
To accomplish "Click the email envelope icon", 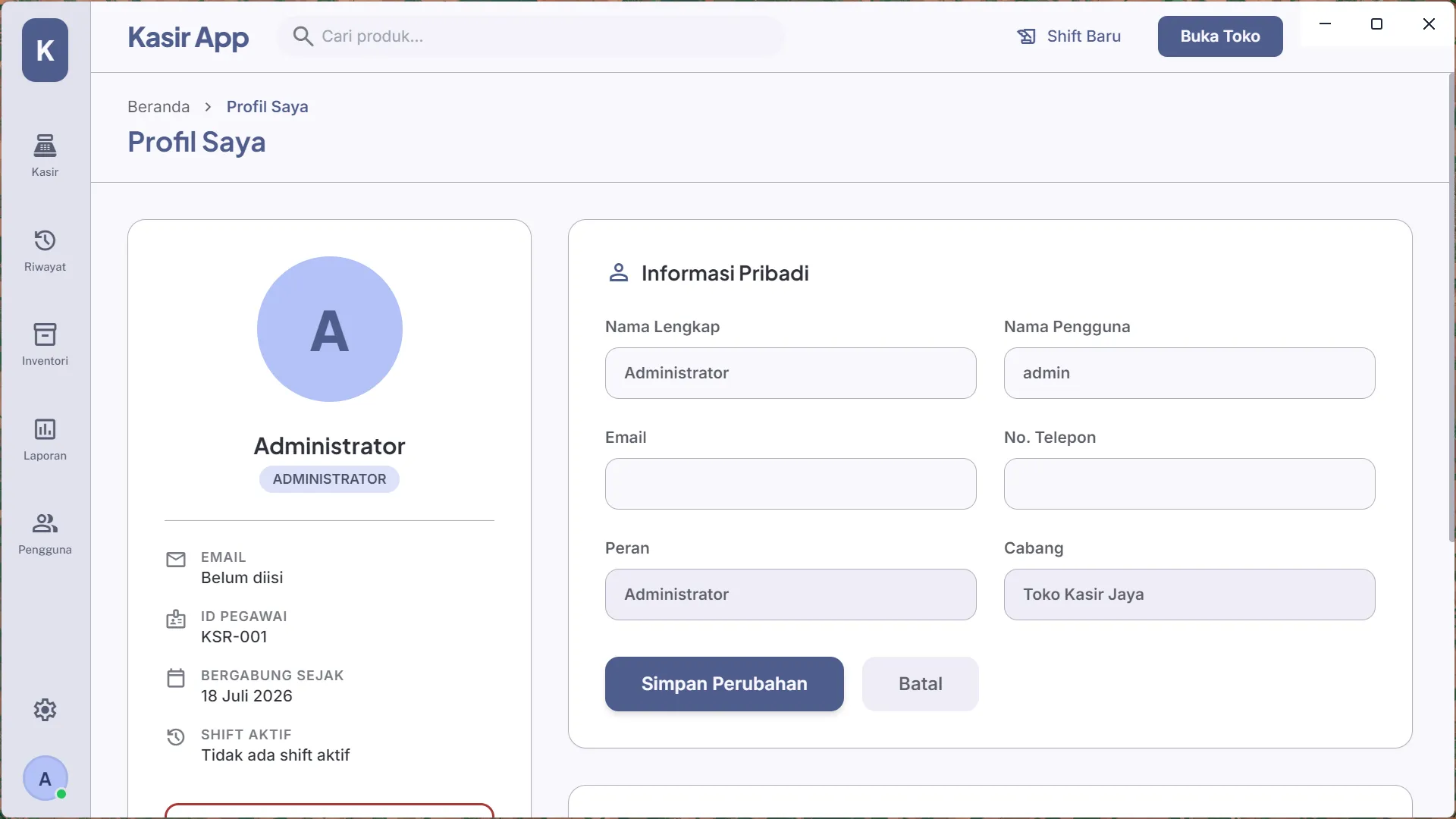I will 176,560.
